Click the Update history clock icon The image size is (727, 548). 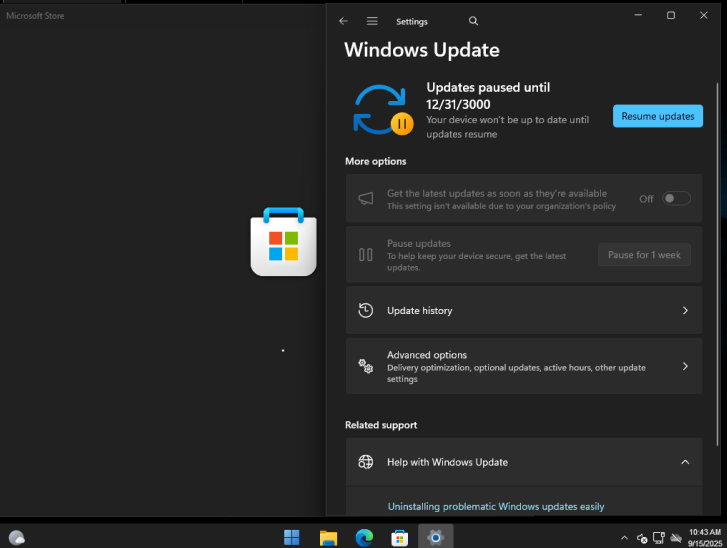point(365,310)
